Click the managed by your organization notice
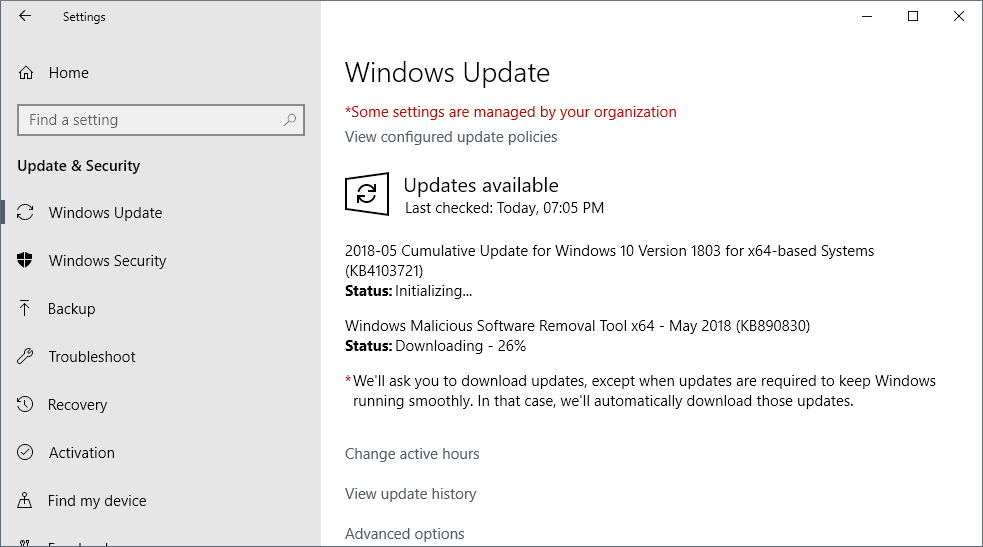This screenshot has height=547, width=983. point(510,112)
